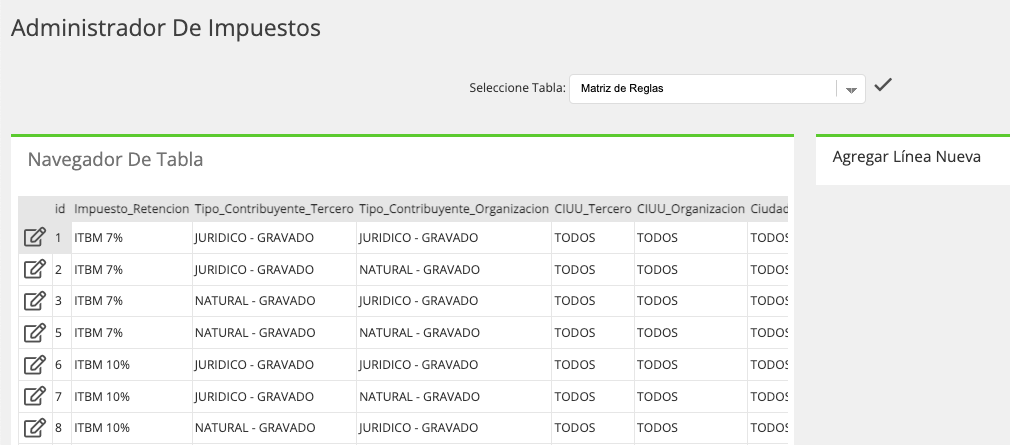Image resolution: width=1010 pixels, height=445 pixels.
Task: Select the CIUU_Organizacion column header
Action: pyautogui.click(x=691, y=209)
